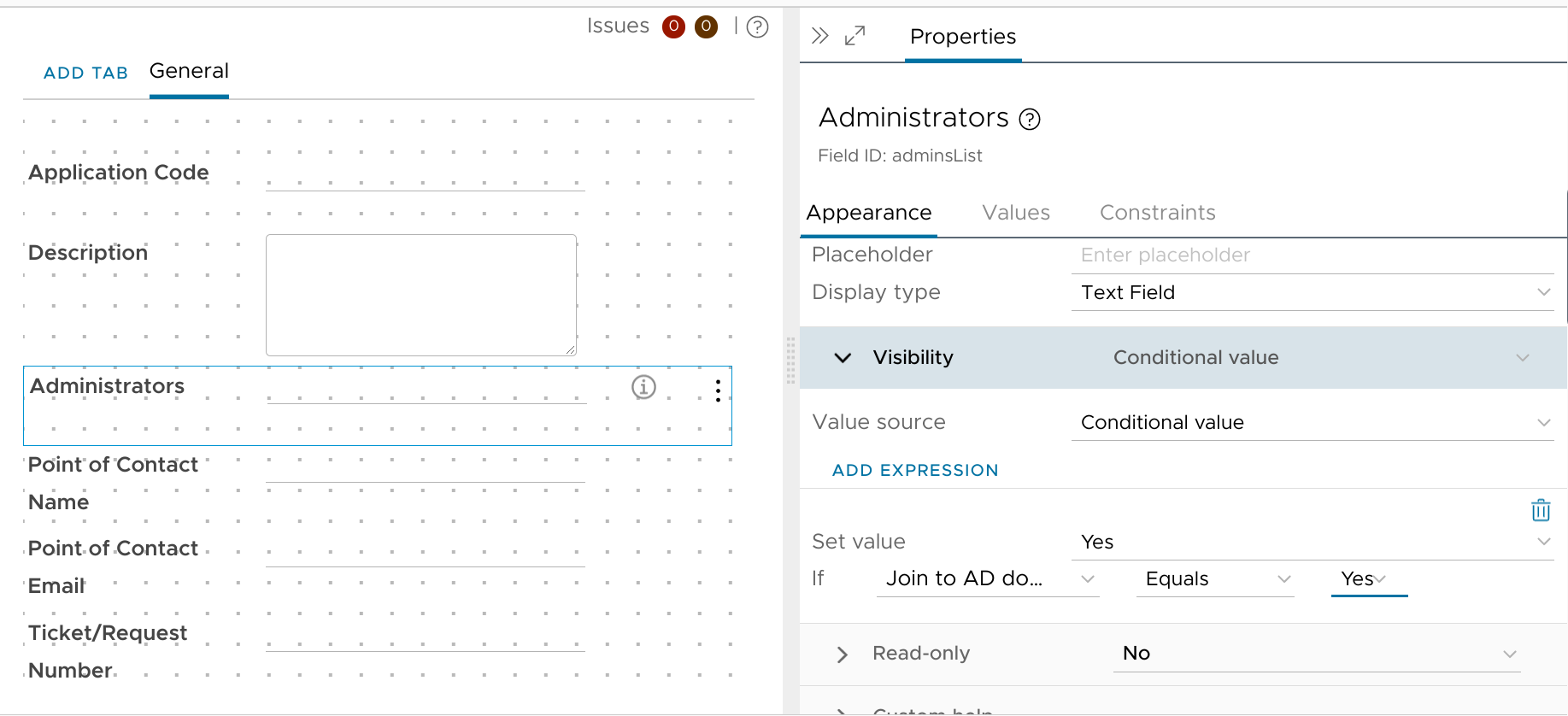Image resolution: width=1568 pixels, height=716 pixels.
Task: Click the Placeholder input field
Action: pyautogui.click(x=1312, y=255)
